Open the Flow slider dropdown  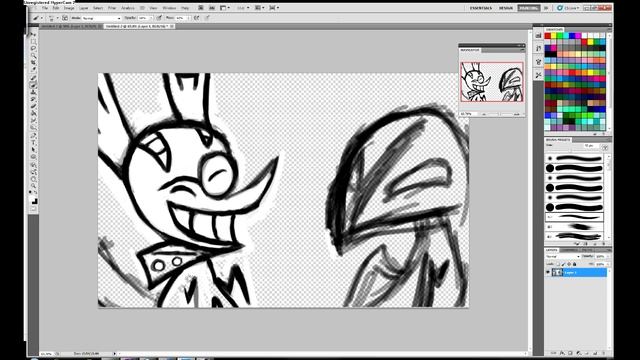pos(189,18)
